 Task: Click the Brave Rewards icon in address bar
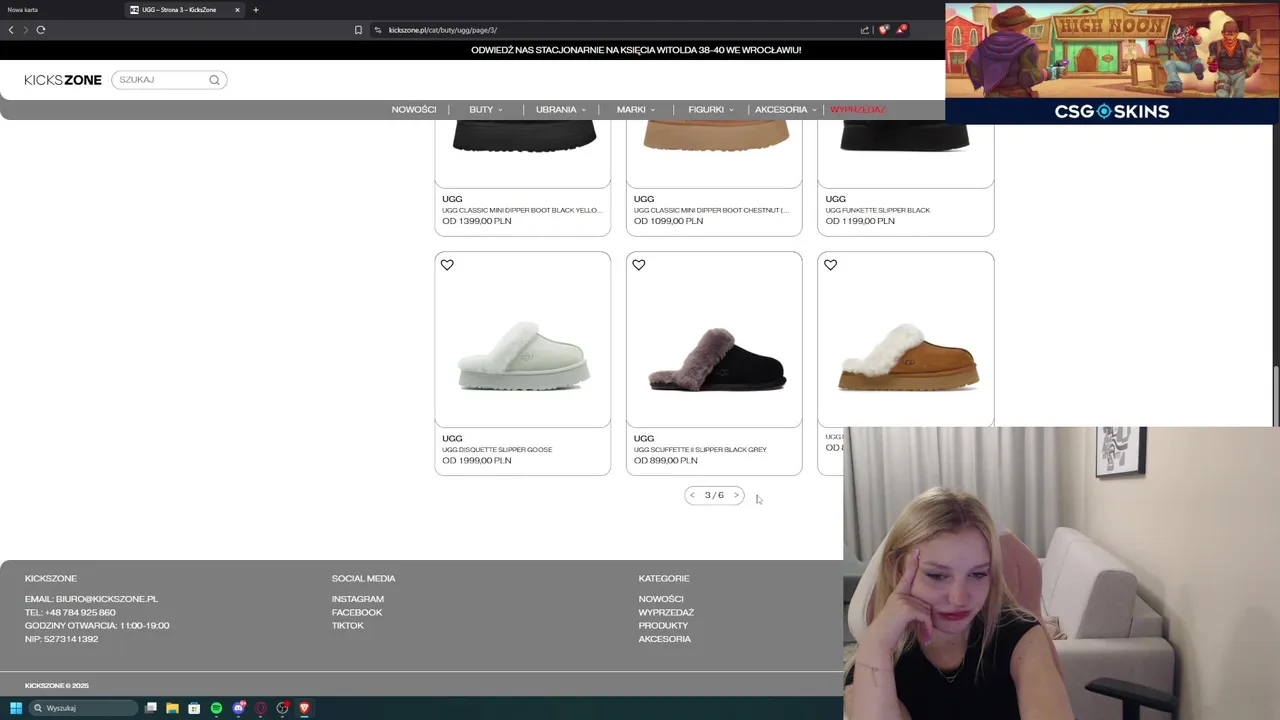coord(901,30)
